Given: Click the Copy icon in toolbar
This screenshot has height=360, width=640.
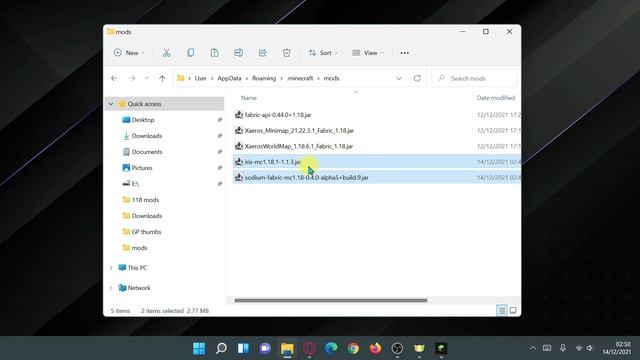Looking at the screenshot, I should point(191,53).
